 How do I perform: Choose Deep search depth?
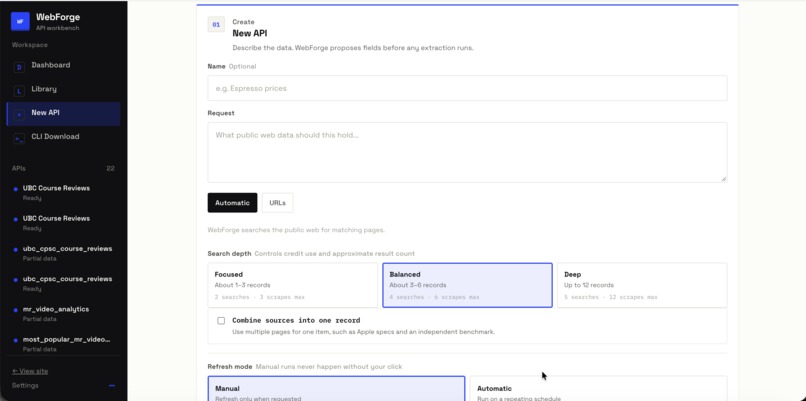point(642,285)
